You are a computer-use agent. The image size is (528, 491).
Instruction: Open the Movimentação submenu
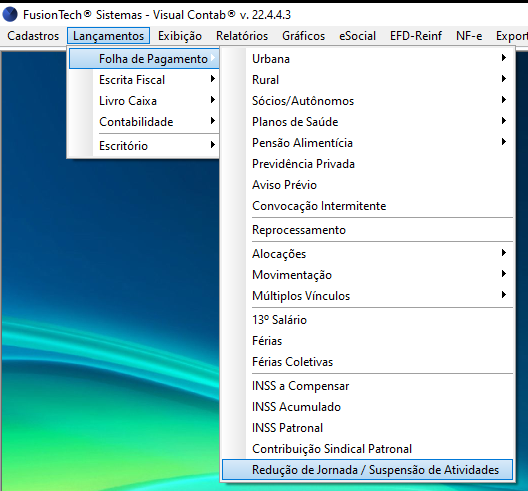pos(367,275)
